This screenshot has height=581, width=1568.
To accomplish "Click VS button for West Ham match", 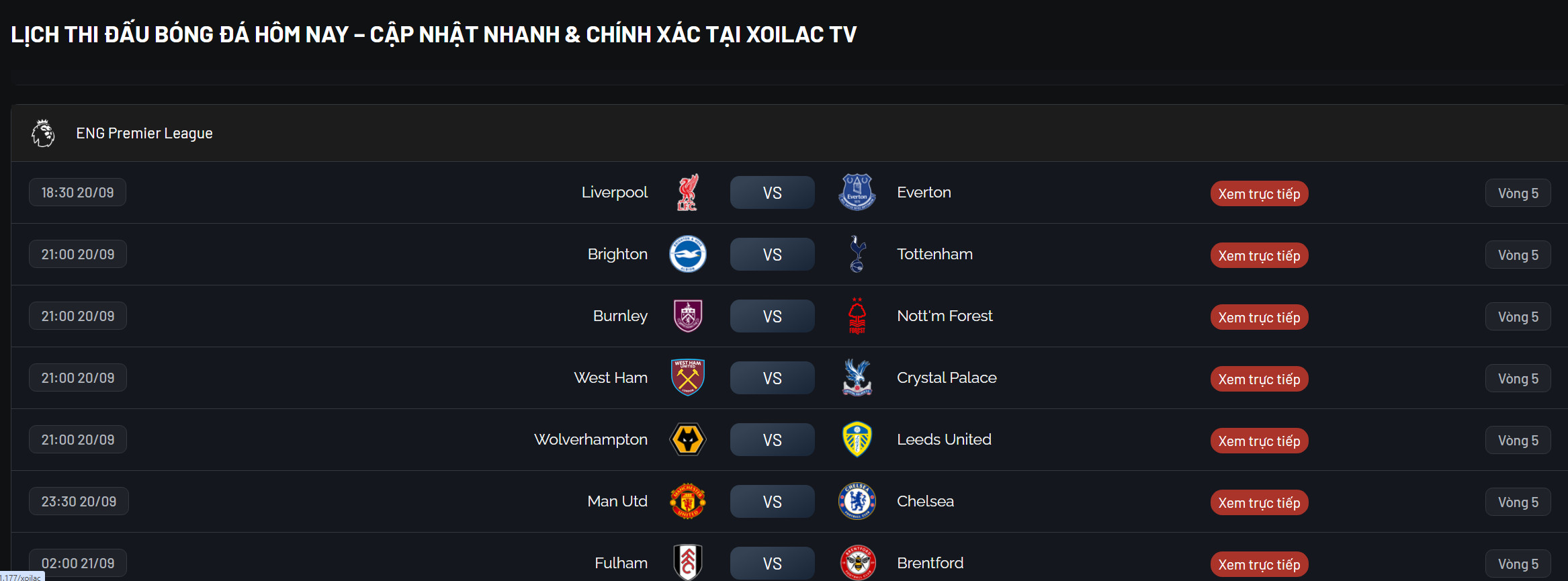I will tap(772, 378).
